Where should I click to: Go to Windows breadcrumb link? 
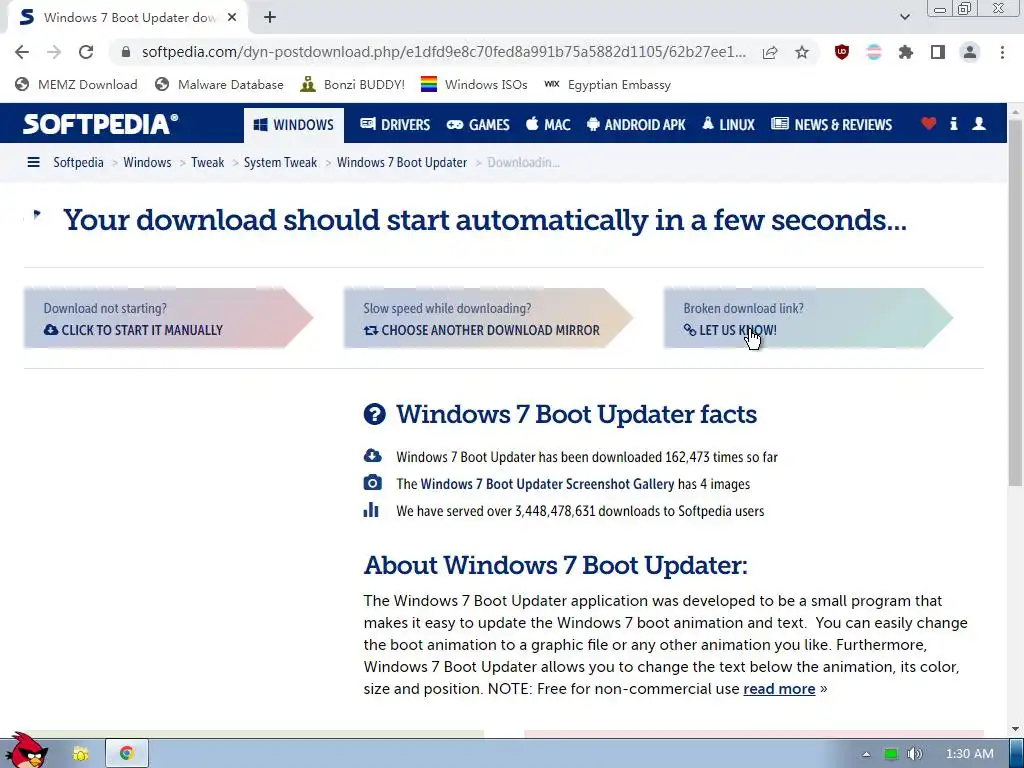pyautogui.click(x=147, y=162)
